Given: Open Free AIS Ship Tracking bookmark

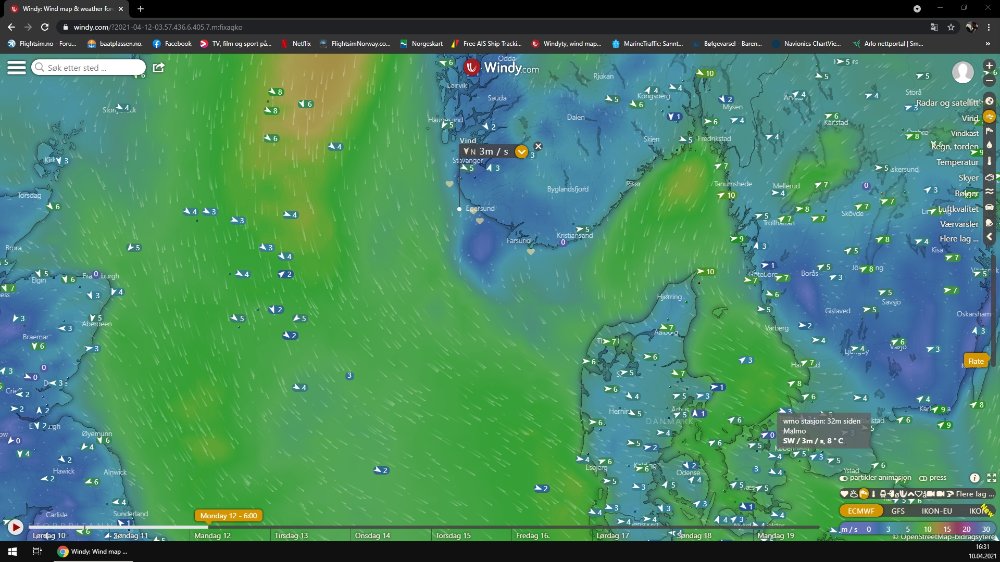Looking at the screenshot, I should (486, 43).
